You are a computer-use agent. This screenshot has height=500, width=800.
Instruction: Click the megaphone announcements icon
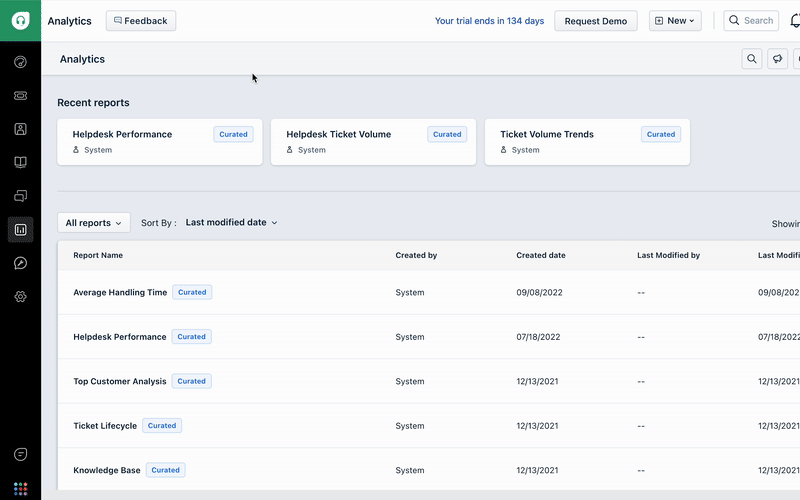(x=777, y=59)
